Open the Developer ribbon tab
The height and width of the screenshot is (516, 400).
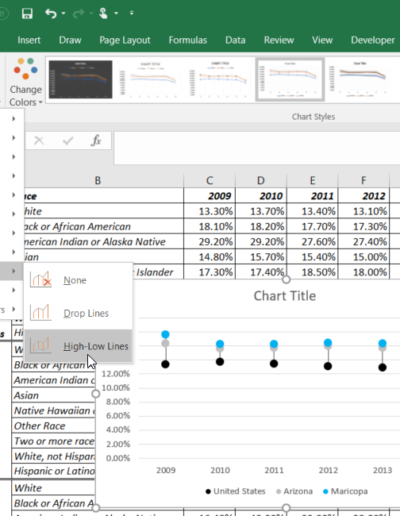pyautogui.click(x=373, y=40)
